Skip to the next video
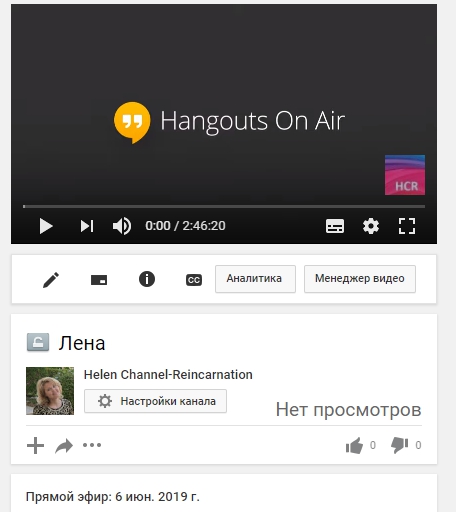 tap(87, 226)
